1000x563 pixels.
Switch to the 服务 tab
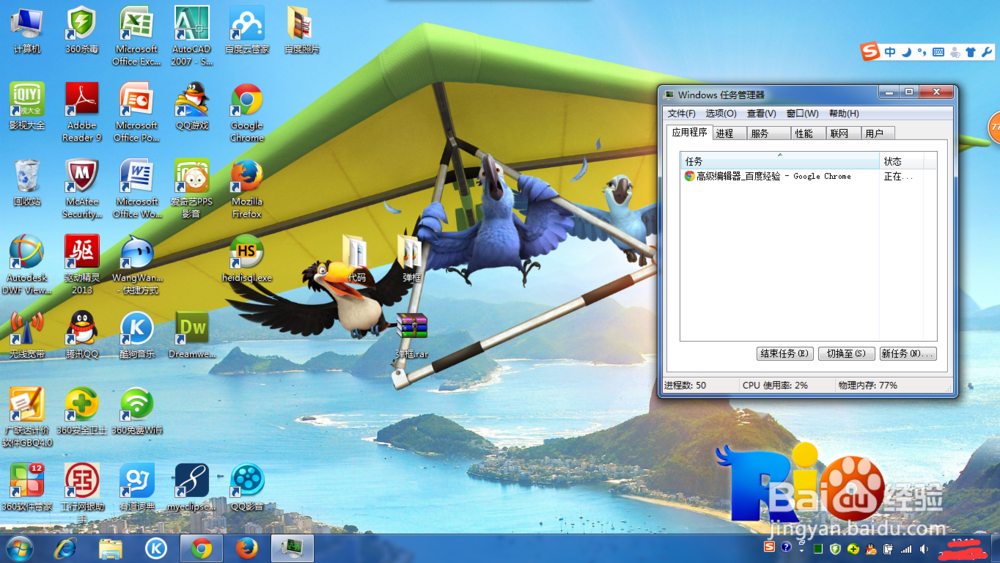[768, 133]
